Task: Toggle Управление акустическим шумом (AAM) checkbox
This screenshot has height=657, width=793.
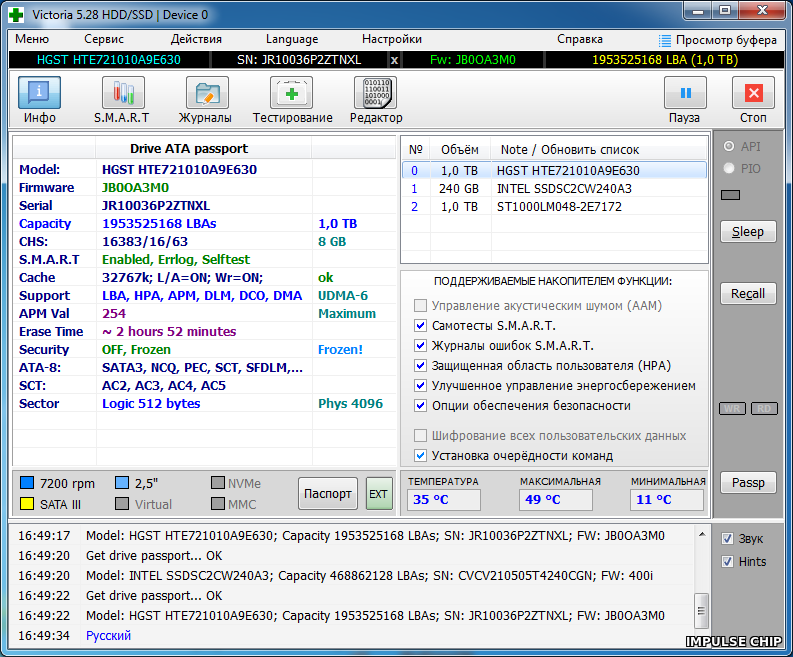Action: pyautogui.click(x=420, y=305)
